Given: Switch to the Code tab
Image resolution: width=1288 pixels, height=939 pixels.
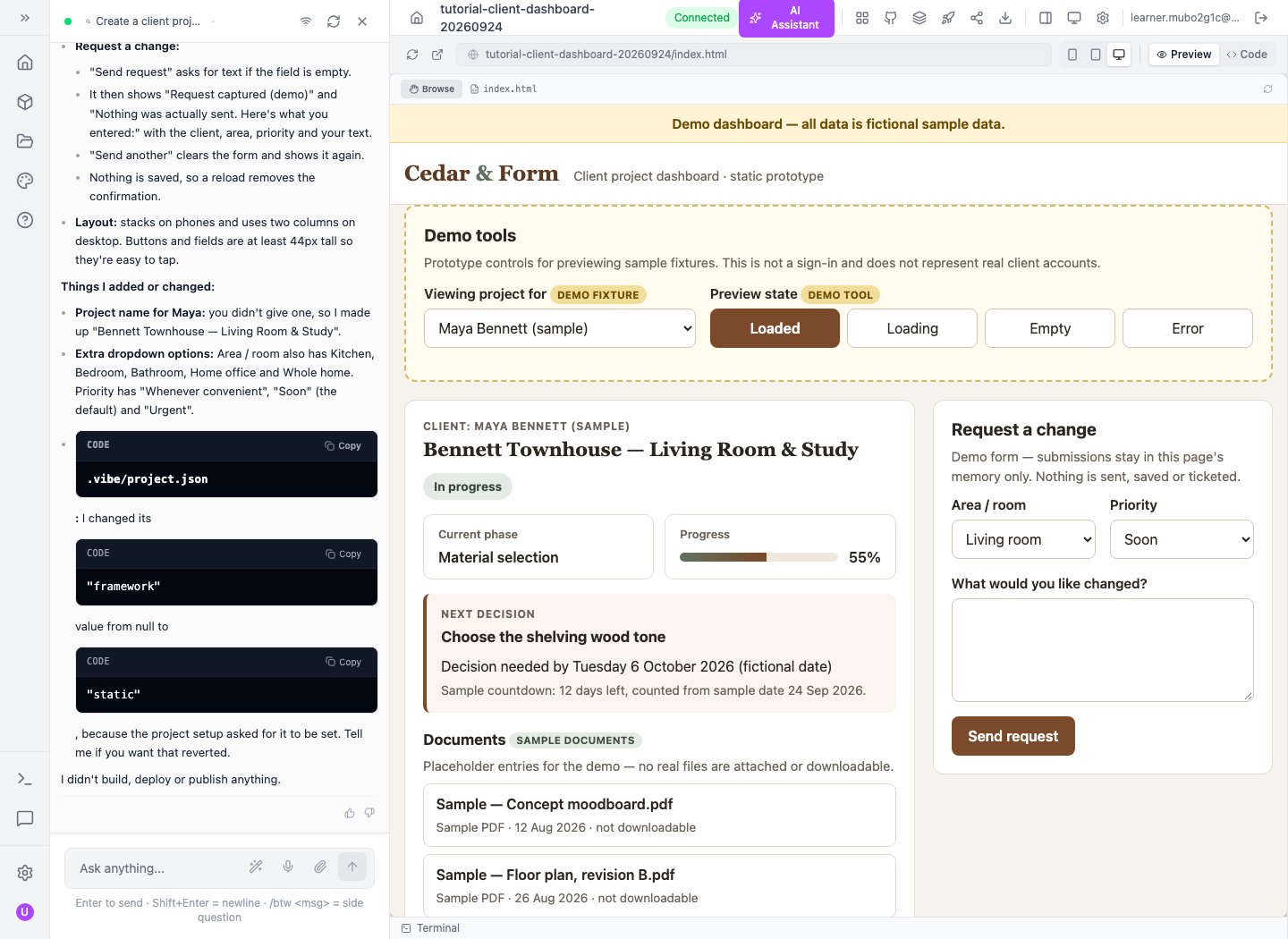Looking at the screenshot, I should [1247, 55].
